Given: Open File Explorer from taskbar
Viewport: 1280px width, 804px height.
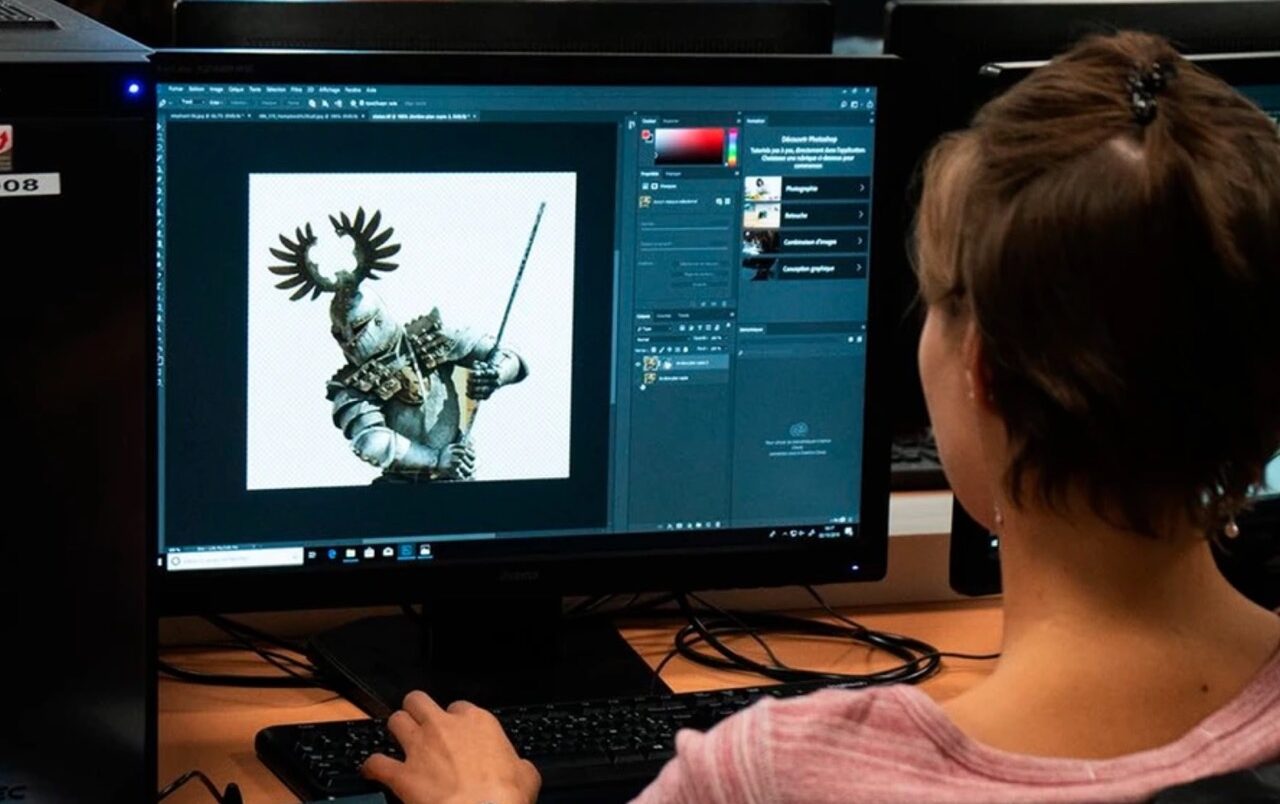Looking at the screenshot, I should tap(351, 554).
